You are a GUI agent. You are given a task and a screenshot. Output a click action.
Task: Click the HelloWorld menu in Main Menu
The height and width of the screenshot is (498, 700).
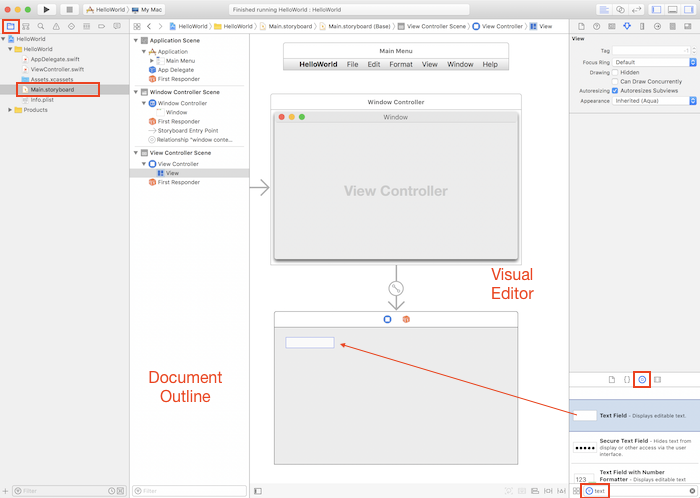point(318,64)
